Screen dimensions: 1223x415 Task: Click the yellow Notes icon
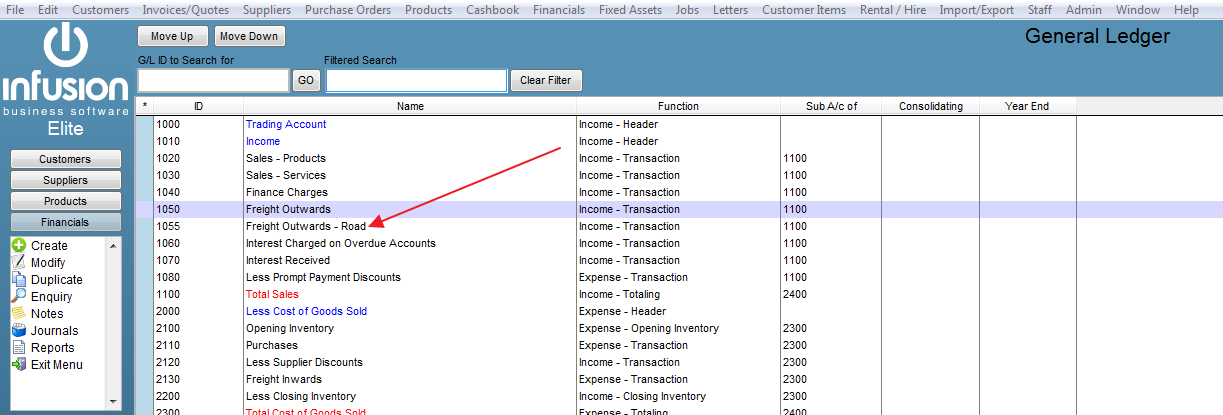pos(18,313)
